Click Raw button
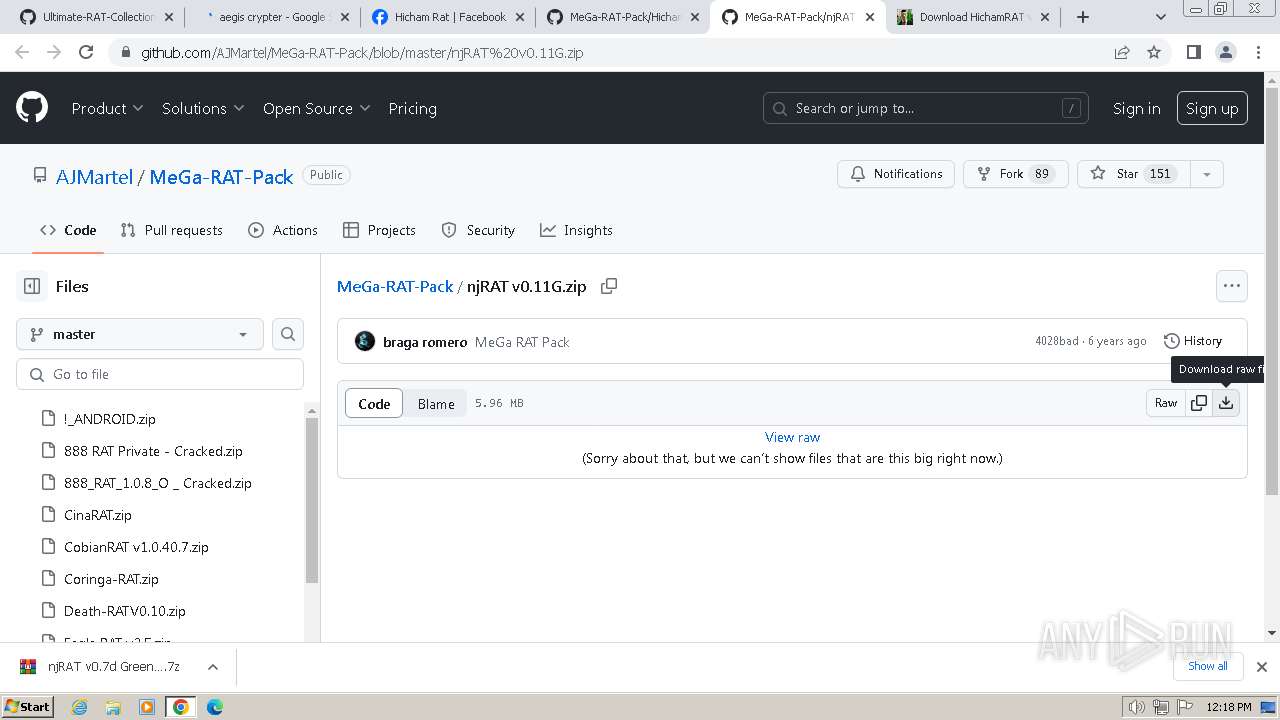This screenshot has width=1280, height=720. point(1166,403)
